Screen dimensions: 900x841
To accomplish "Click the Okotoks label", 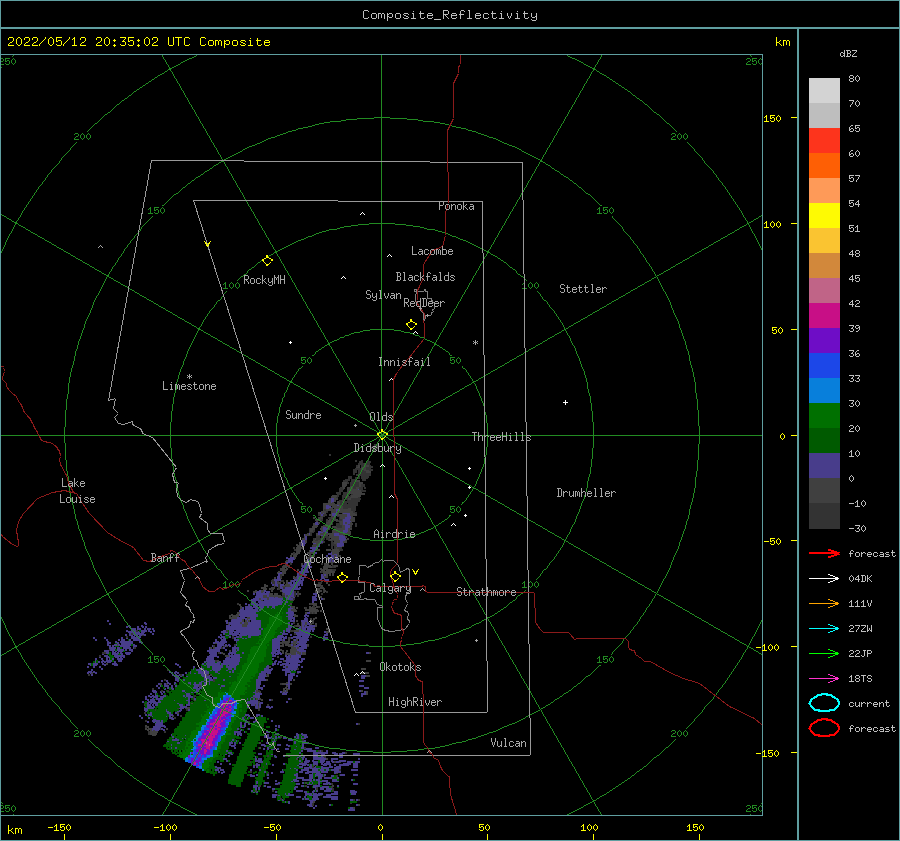I will click(x=400, y=666).
